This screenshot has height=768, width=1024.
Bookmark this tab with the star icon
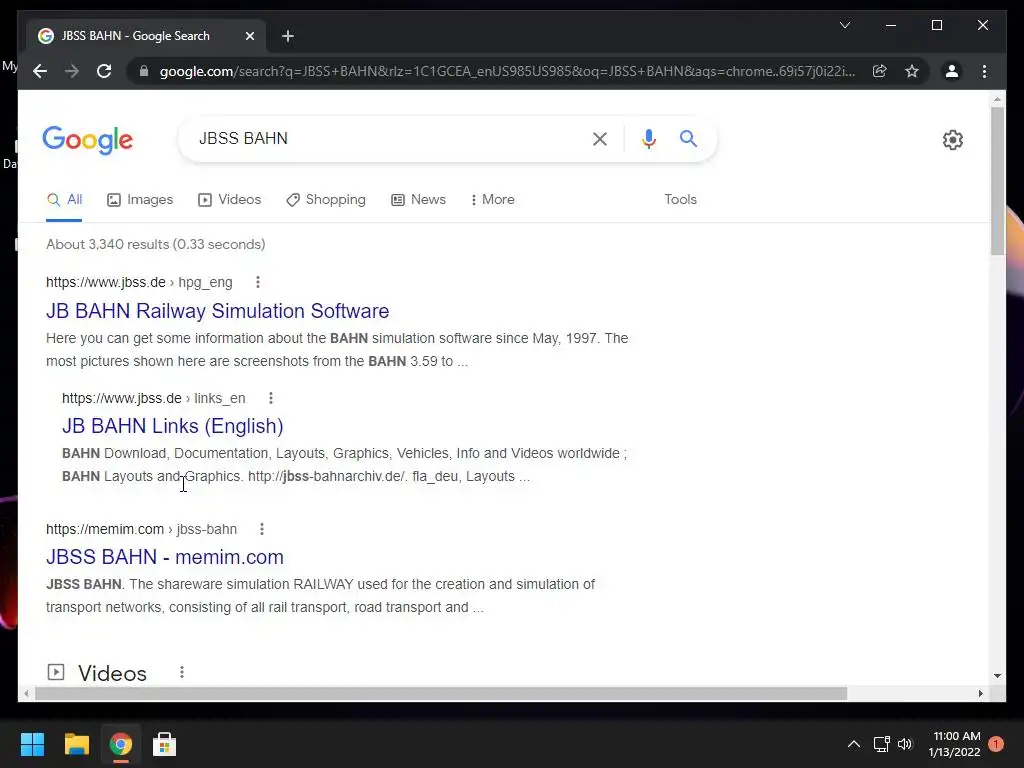(x=912, y=71)
